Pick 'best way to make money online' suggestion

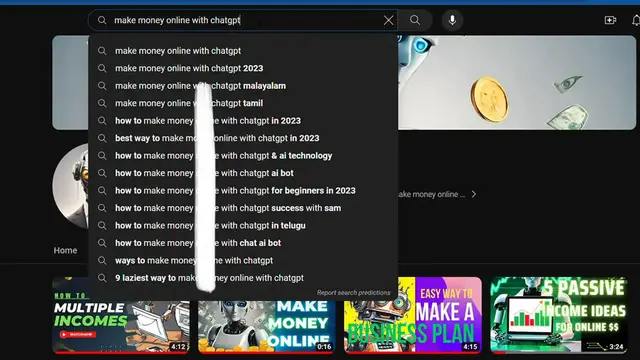click(243, 138)
